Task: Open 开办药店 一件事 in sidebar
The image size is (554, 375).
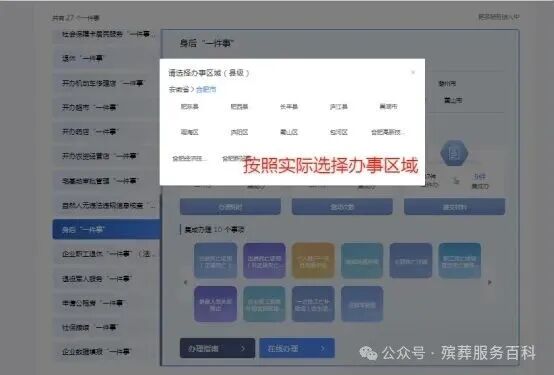Action: tap(106, 131)
